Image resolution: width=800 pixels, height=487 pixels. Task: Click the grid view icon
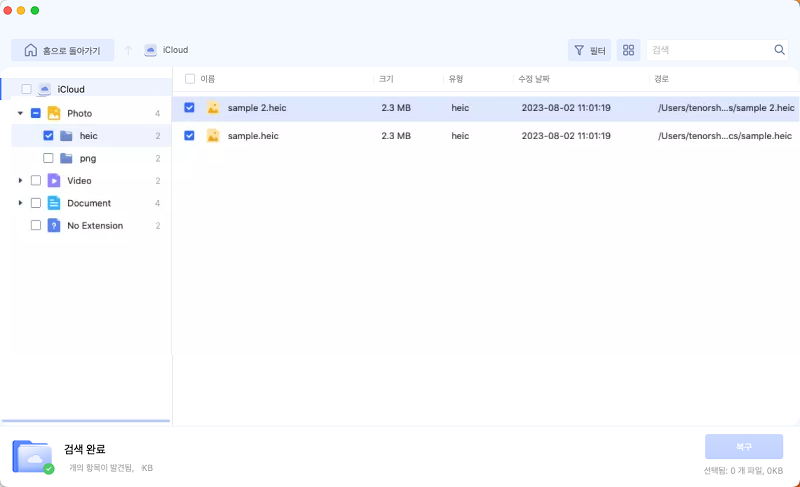(x=628, y=50)
